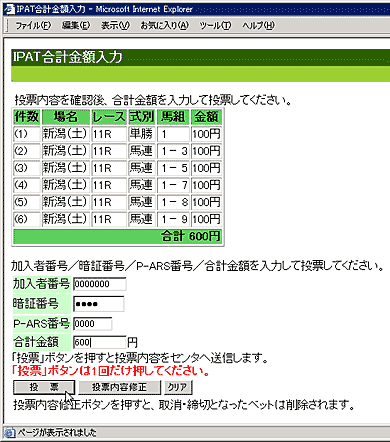
Task: Select the 馬組 cell showing 1－3
Action: coord(173,151)
